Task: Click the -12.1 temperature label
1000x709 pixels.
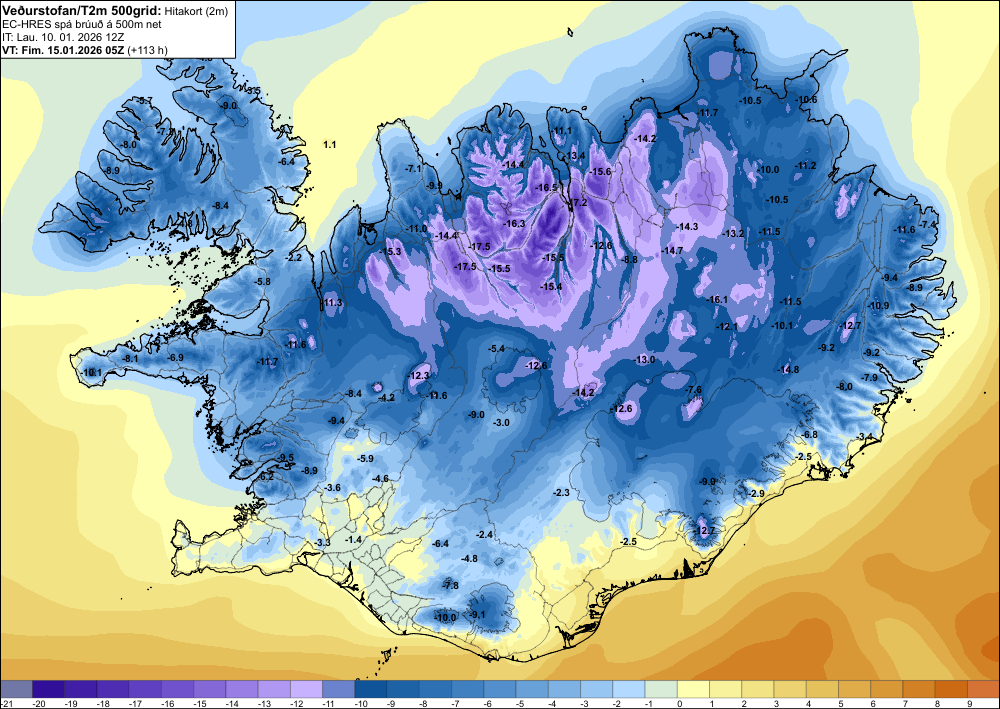Action: coord(726,326)
